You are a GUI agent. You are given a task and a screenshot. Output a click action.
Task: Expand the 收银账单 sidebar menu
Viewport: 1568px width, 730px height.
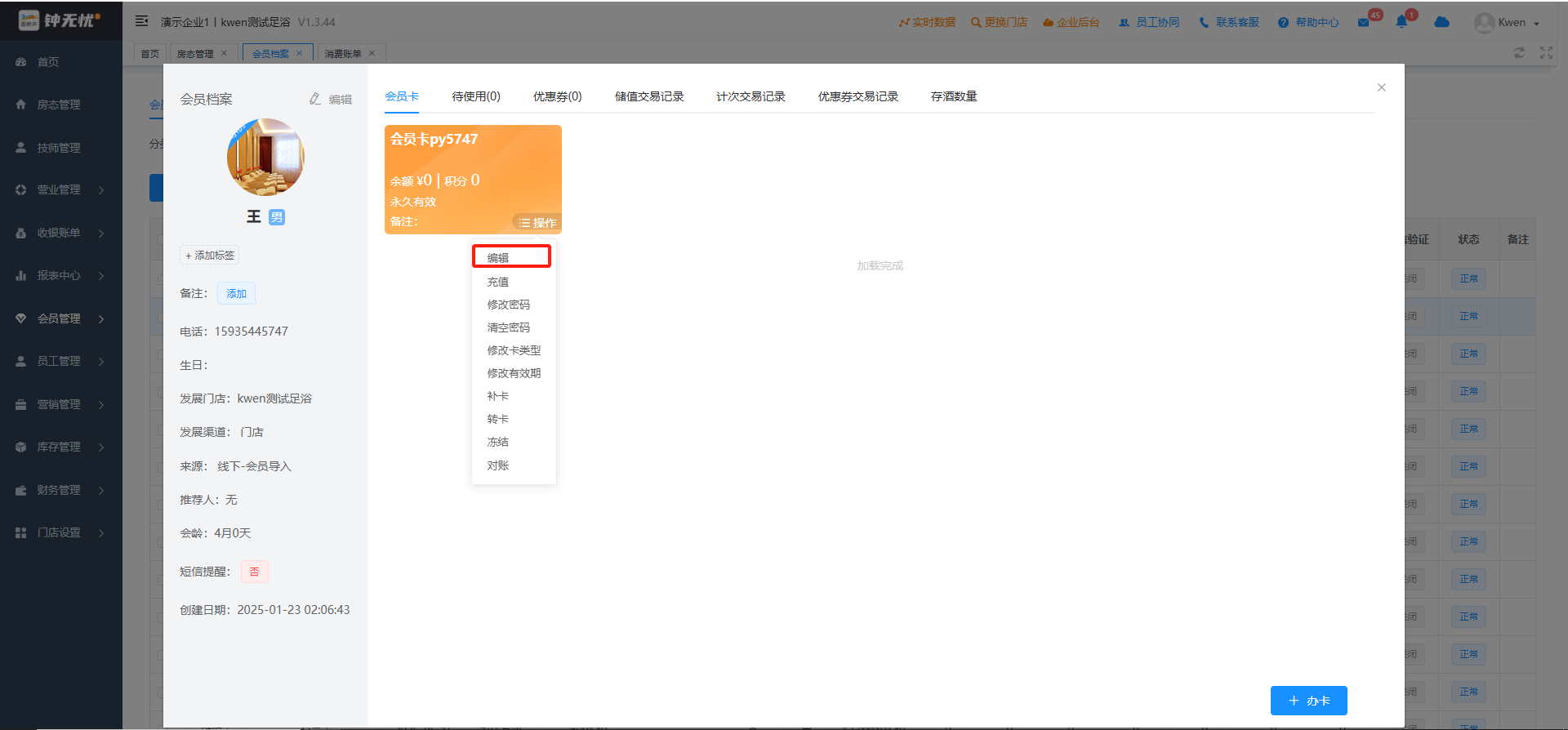60,233
